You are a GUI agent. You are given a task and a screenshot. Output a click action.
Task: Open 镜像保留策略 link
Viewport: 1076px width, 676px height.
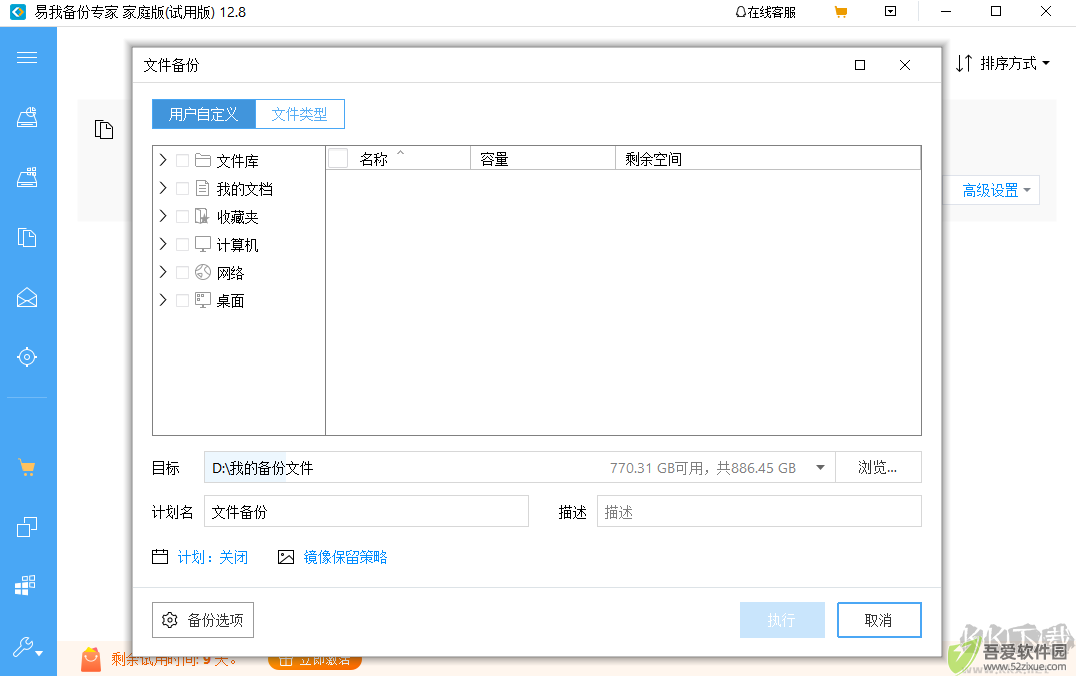(345, 557)
